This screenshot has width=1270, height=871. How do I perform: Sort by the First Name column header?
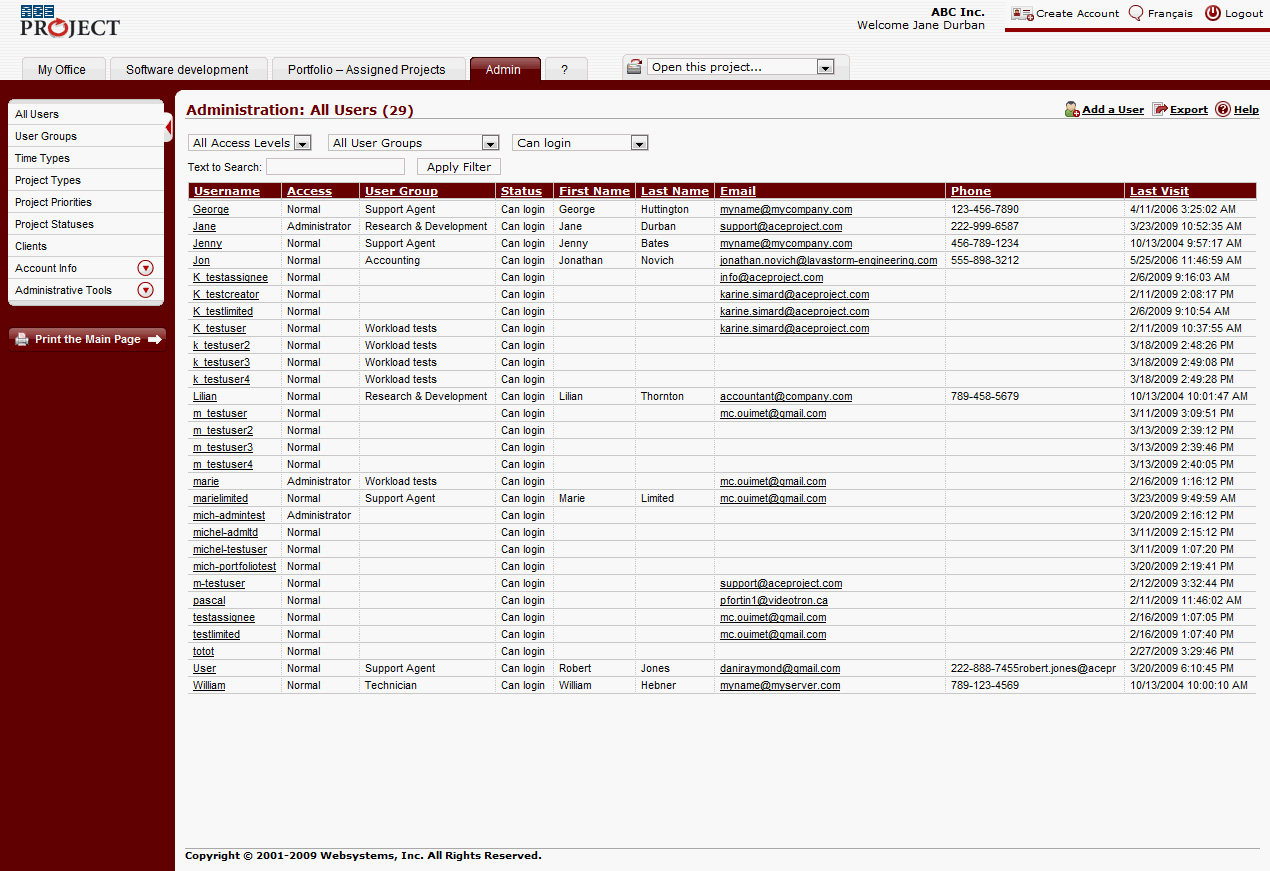click(x=594, y=191)
